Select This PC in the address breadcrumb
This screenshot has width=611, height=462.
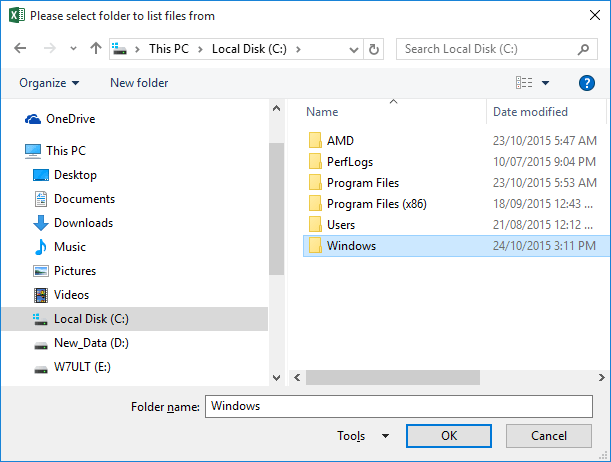tap(169, 49)
